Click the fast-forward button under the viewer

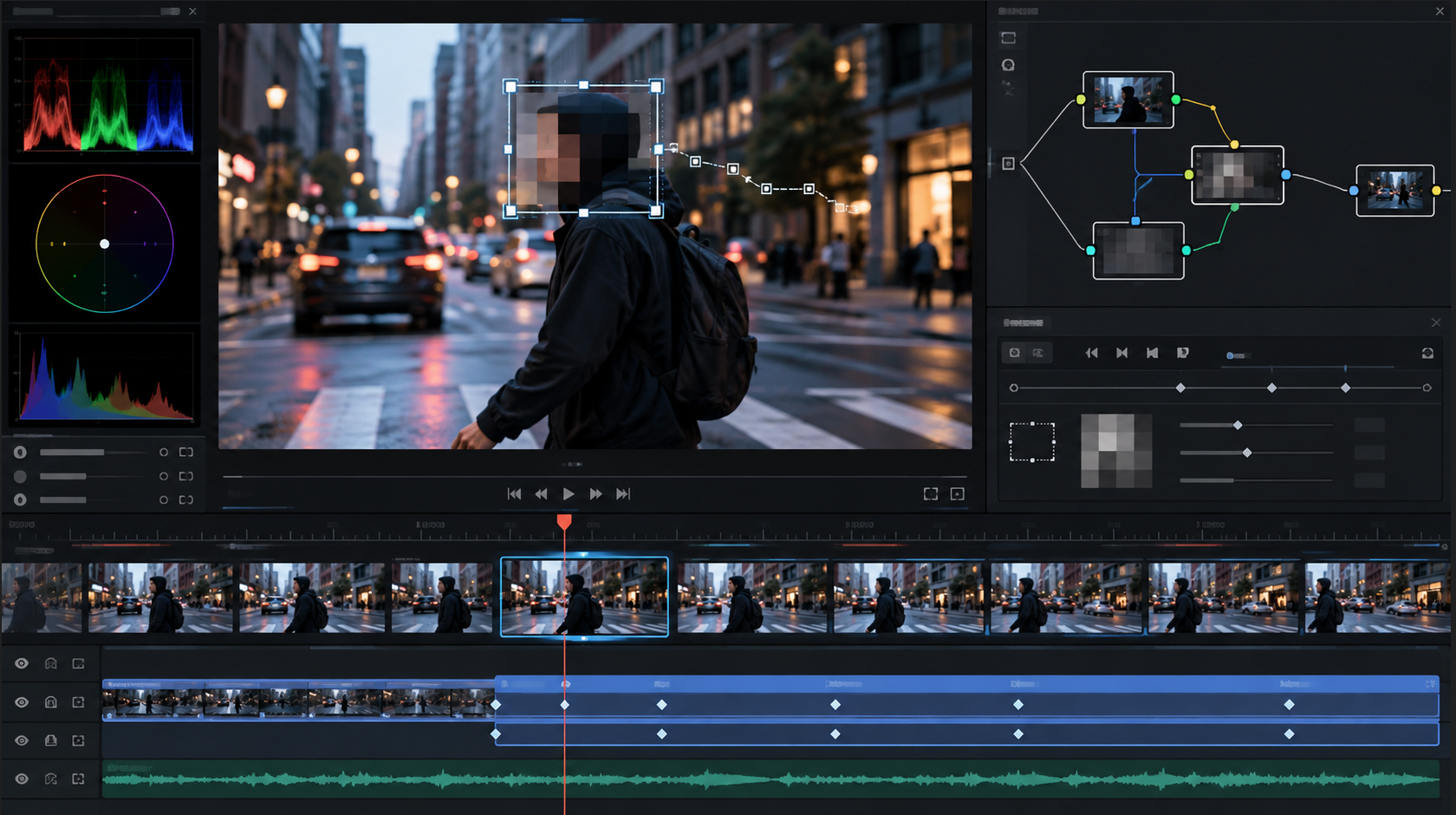[x=595, y=494]
